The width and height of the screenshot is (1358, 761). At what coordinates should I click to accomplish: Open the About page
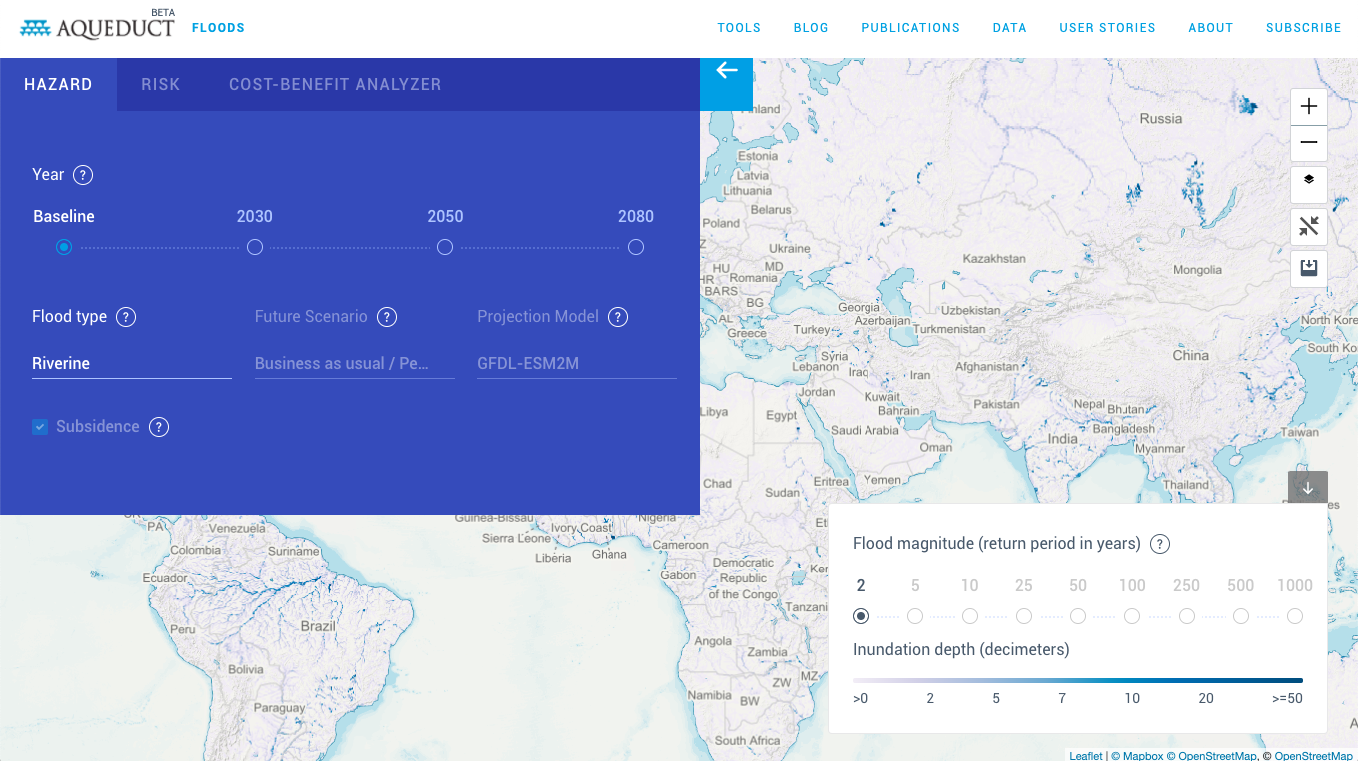[1211, 28]
